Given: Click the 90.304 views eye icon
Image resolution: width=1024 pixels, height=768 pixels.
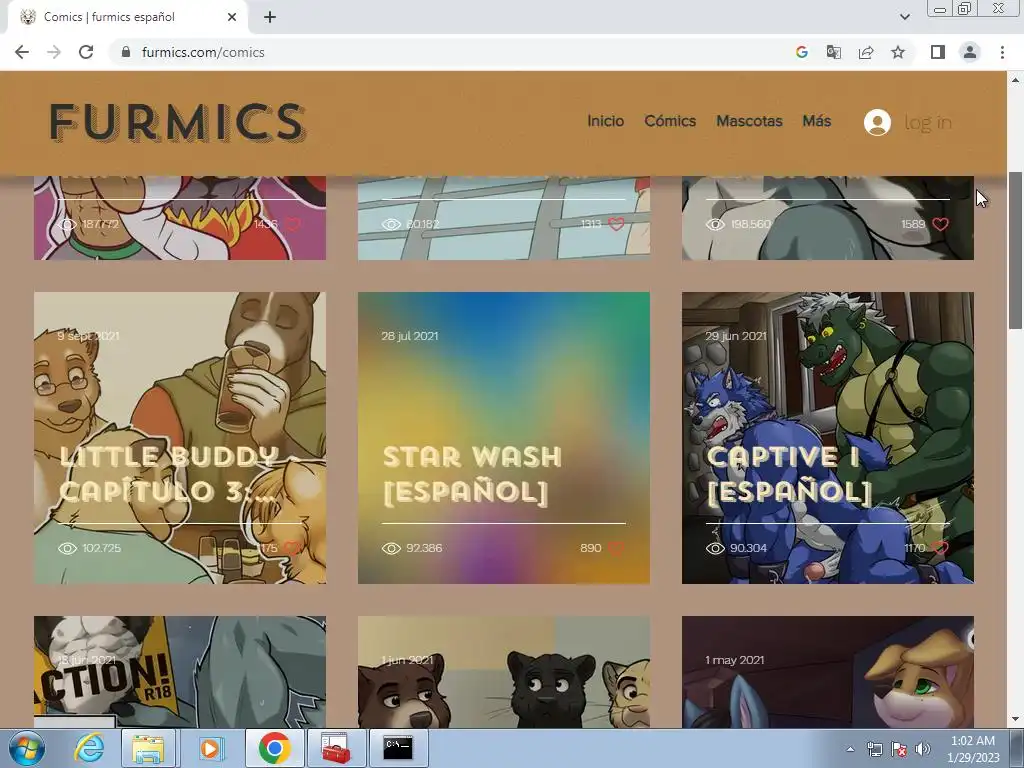Looking at the screenshot, I should [x=715, y=548].
